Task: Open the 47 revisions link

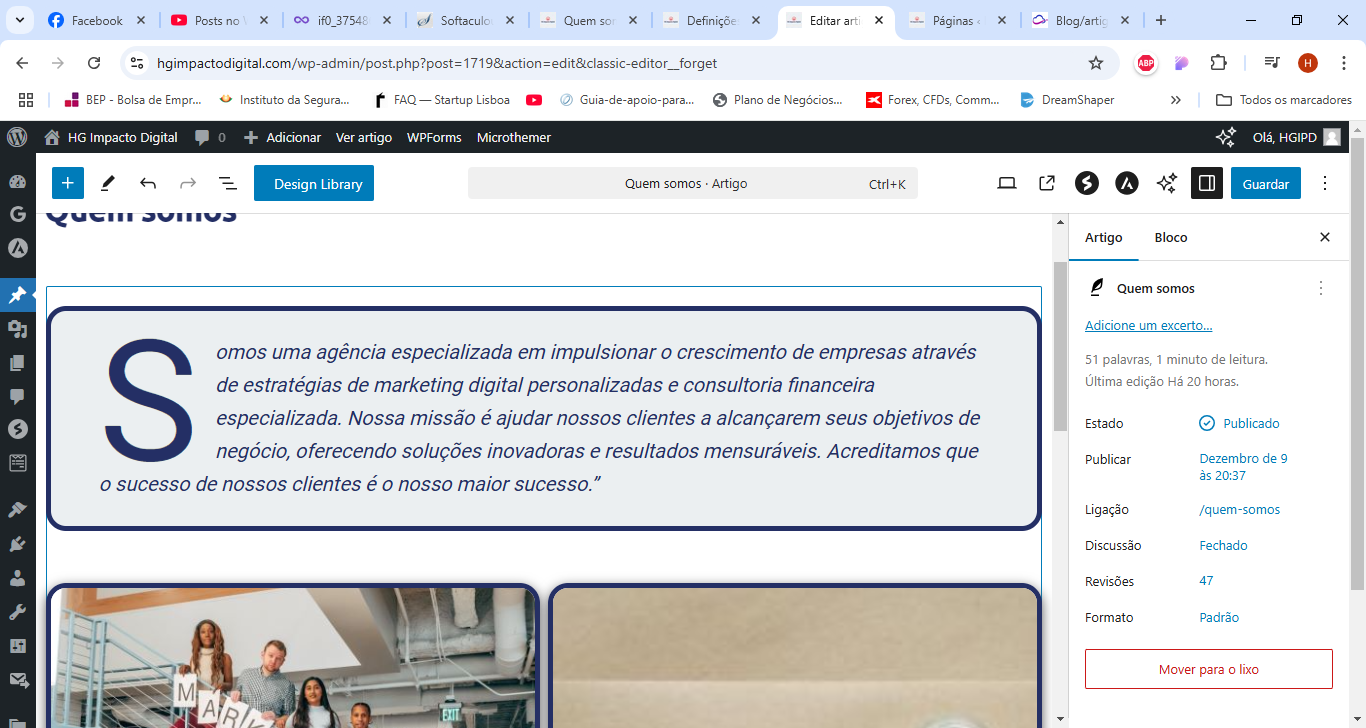Action: tap(1206, 580)
